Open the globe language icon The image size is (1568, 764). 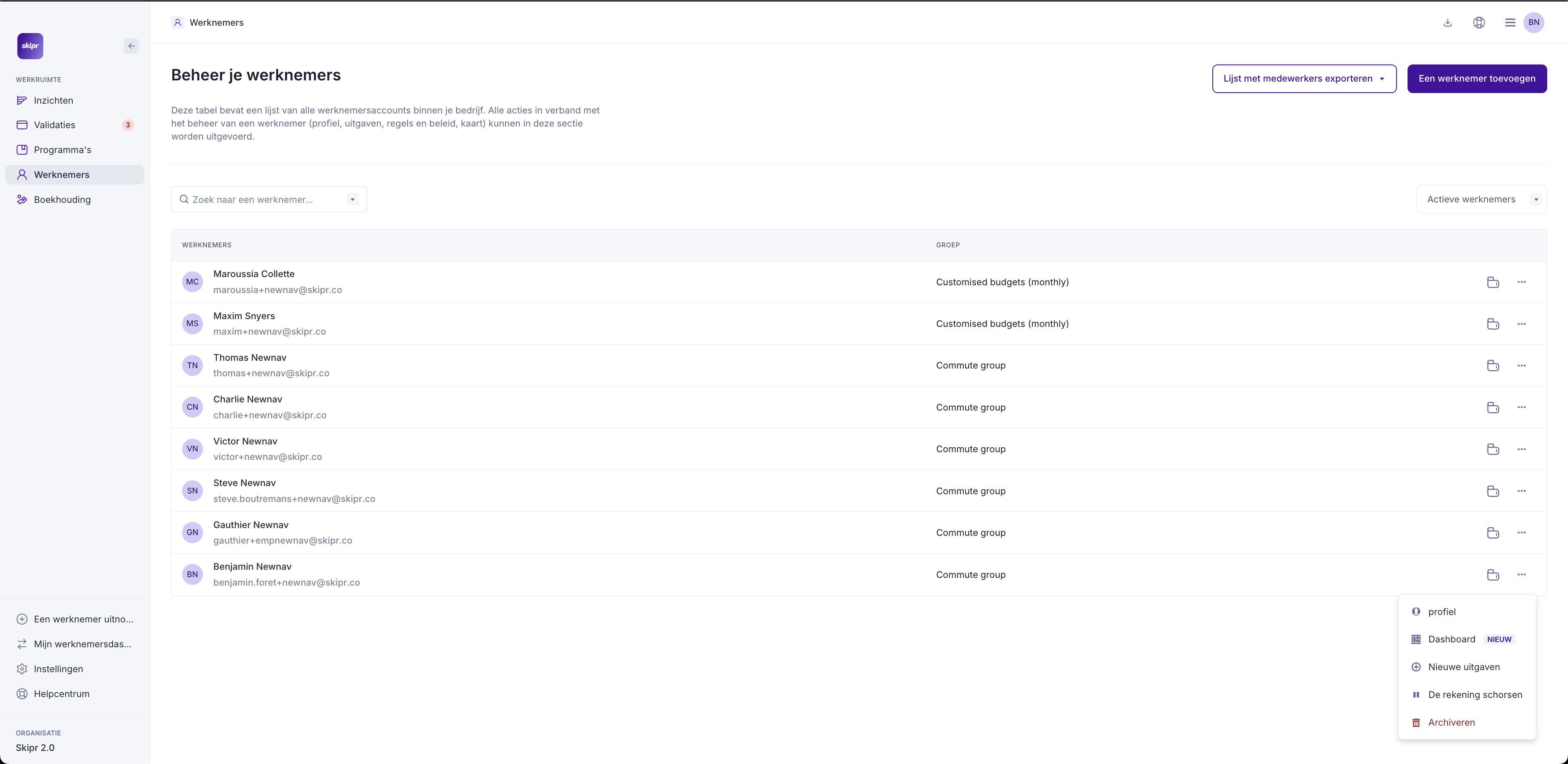[1479, 22]
